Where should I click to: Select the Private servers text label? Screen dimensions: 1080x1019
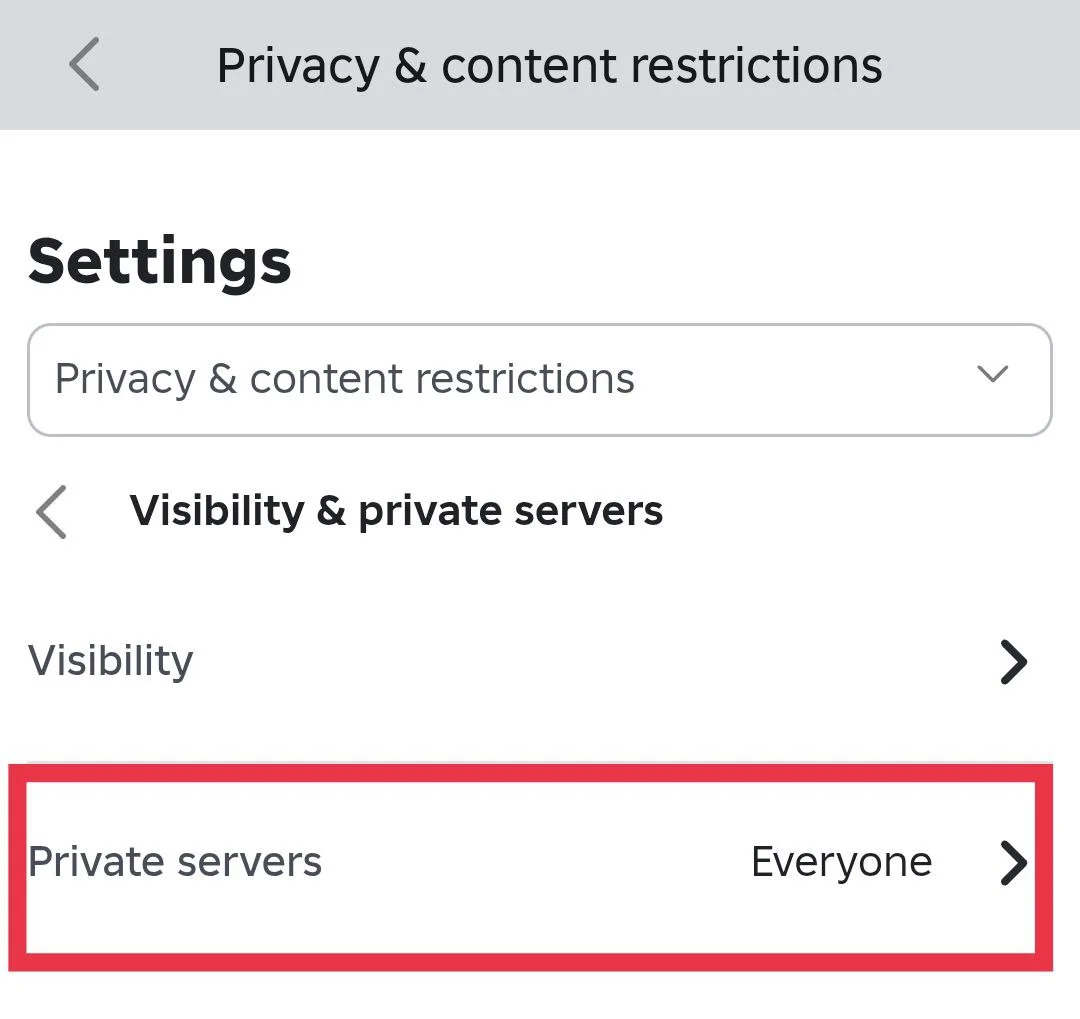(x=176, y=862)
